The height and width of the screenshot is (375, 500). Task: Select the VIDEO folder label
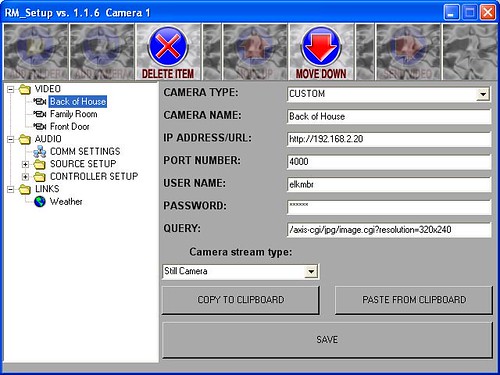click(x=48, y=89)
